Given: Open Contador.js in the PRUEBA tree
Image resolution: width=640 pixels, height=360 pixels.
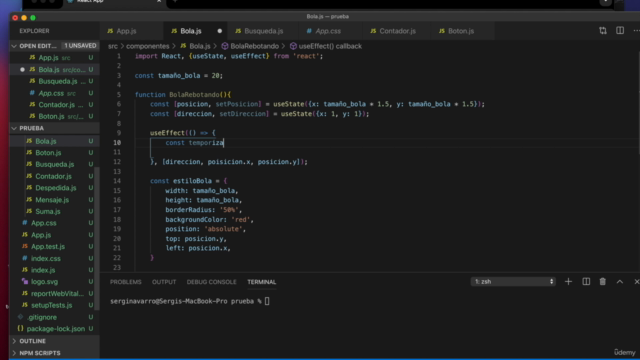Looking at the screenshot, I should pyautogui.click(x=54, y=176).
